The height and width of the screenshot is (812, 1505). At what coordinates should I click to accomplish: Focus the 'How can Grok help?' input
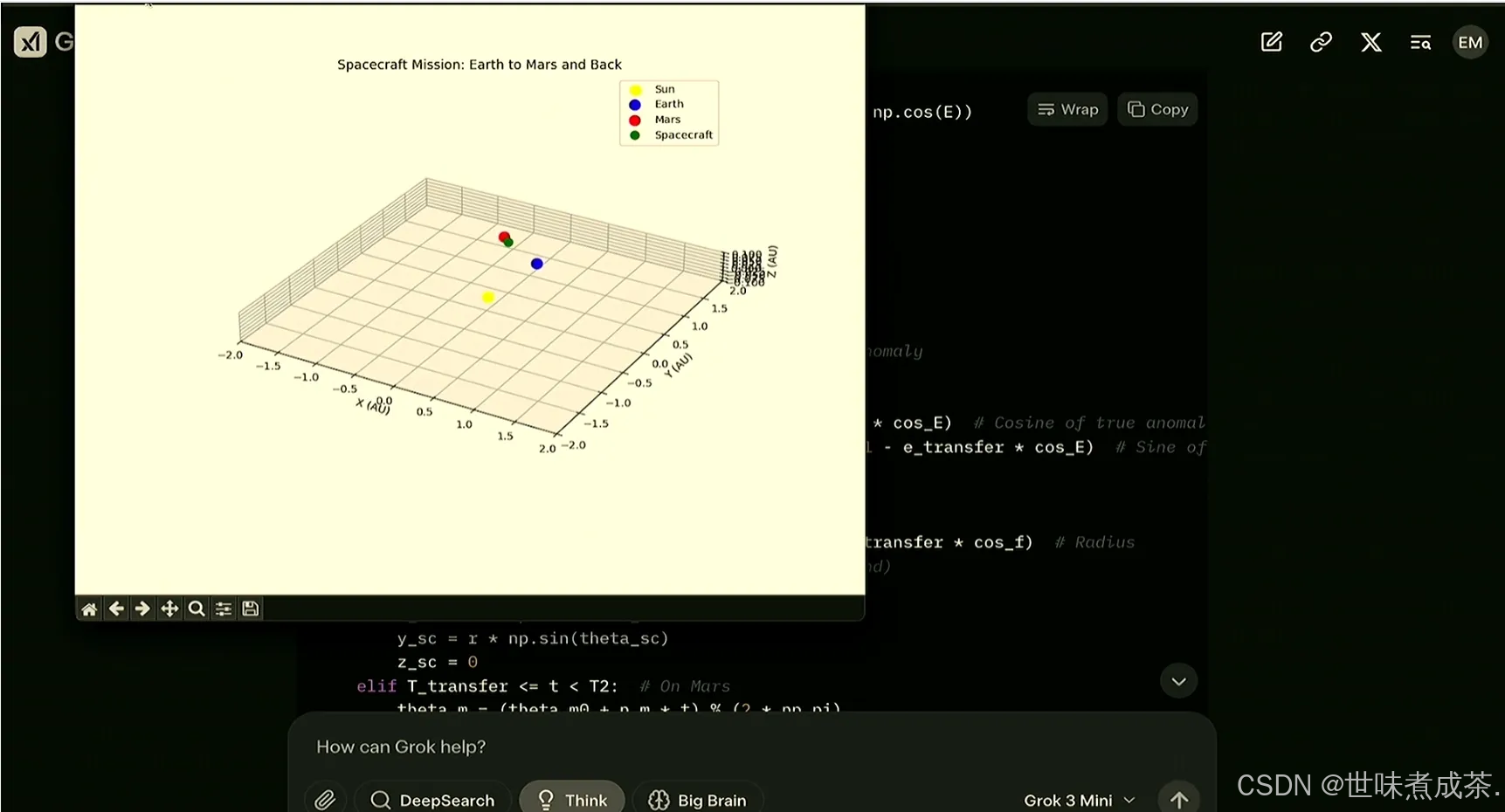751,747
